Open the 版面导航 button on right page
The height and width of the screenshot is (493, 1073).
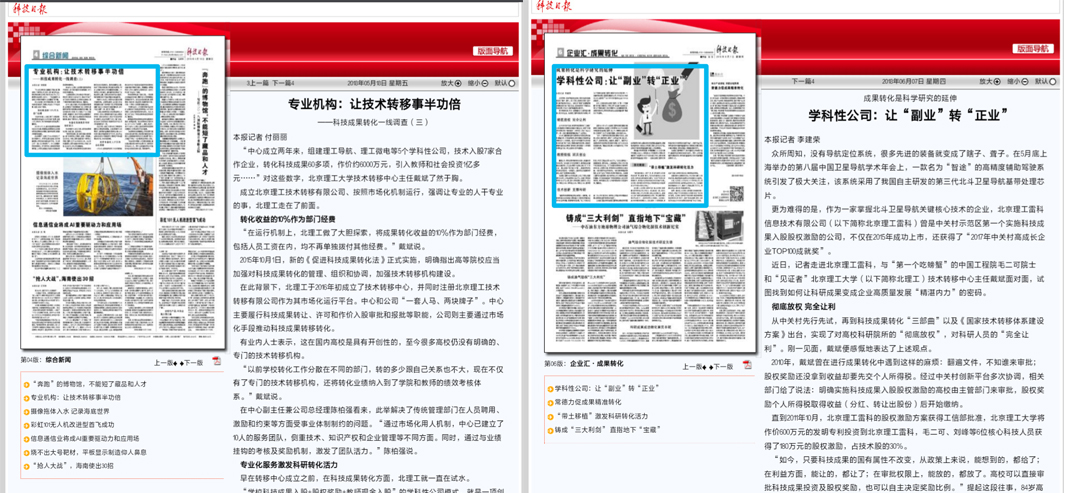click(1033, 48)
